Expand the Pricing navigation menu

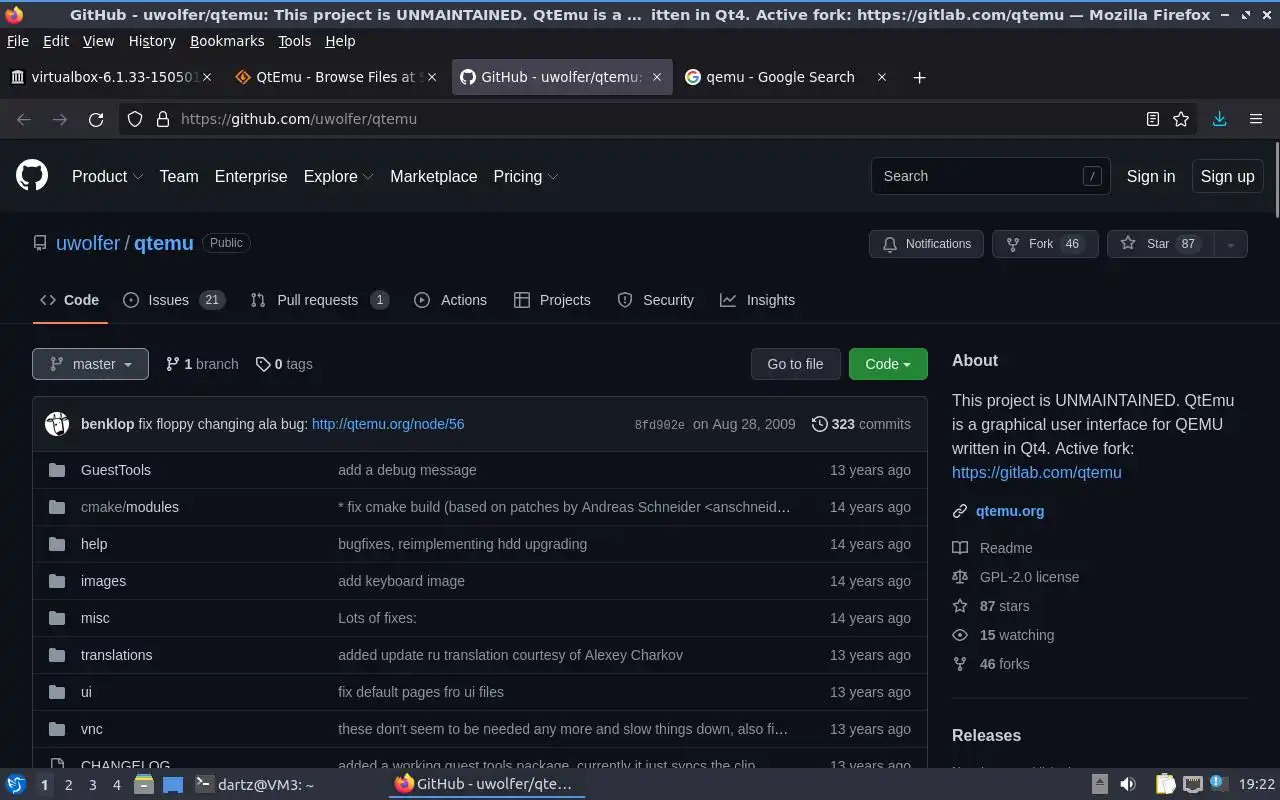point(526,176)
